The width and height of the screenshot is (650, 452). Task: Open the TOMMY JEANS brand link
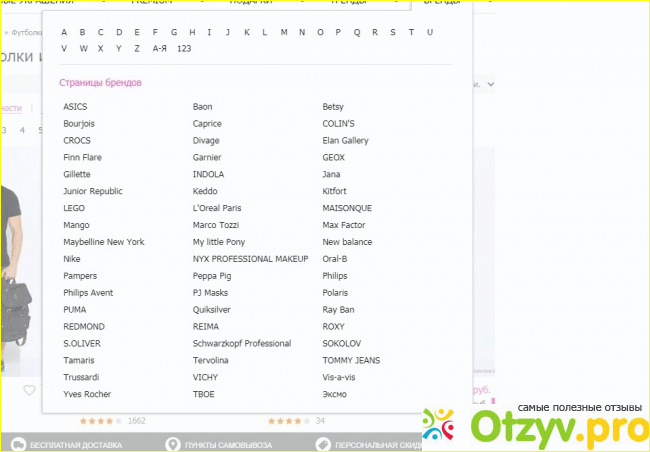(351, 360)
